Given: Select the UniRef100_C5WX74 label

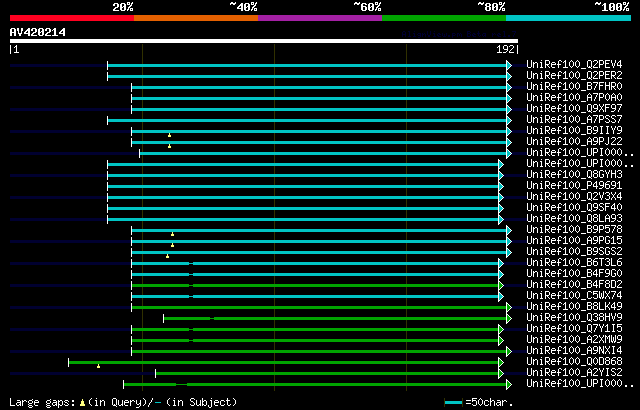Looking at the screenshot, I should 574,296.
